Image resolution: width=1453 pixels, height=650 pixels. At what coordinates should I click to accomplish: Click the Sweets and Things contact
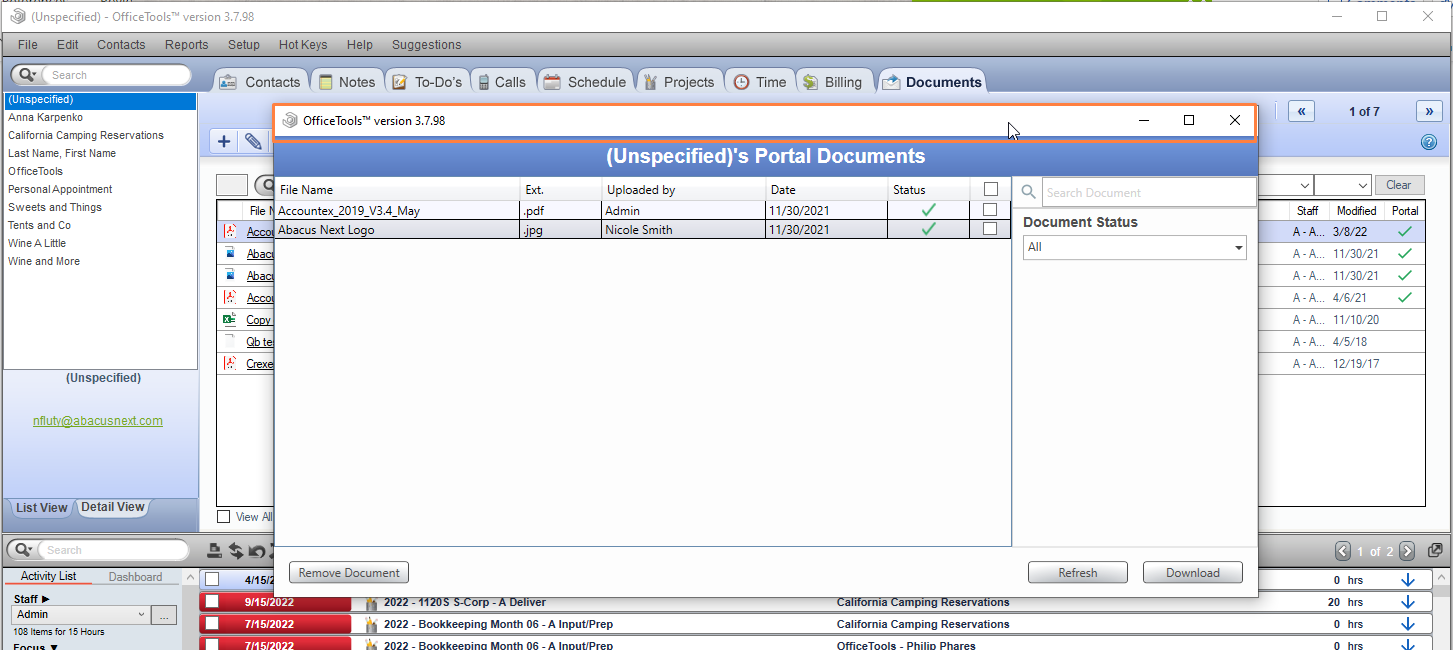55,207
